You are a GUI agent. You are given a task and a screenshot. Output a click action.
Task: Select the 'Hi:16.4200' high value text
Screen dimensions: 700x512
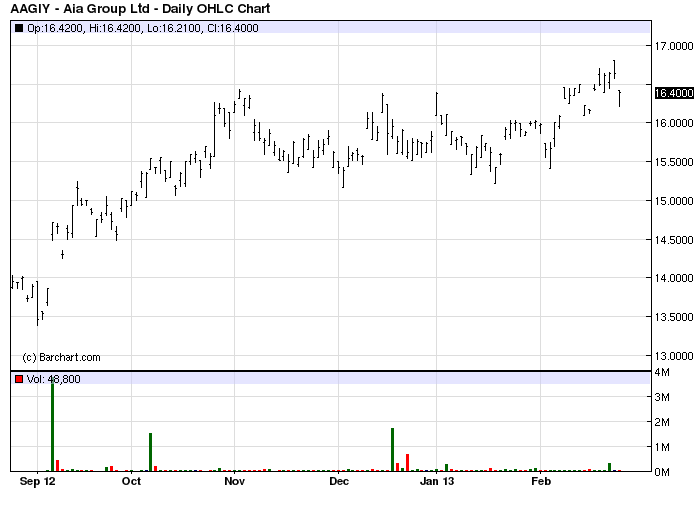(x=116, y=28)
